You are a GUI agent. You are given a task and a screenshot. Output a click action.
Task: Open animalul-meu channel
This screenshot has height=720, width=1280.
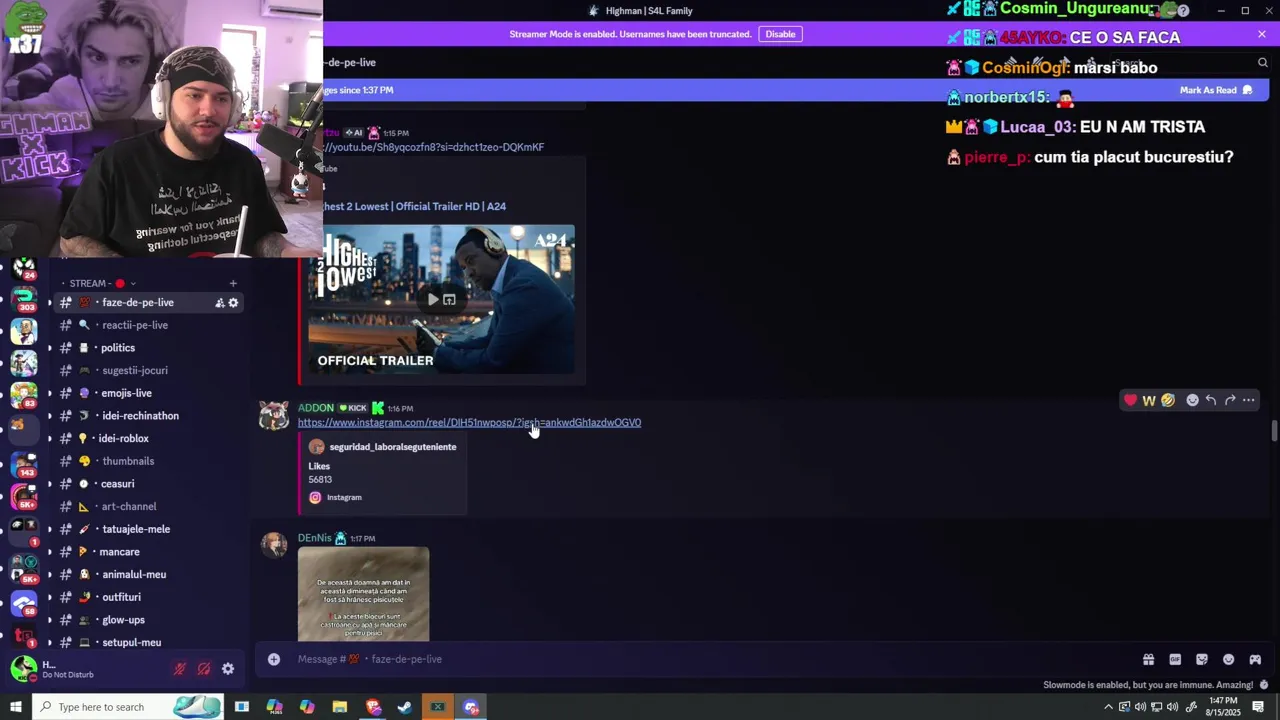pos(148,575)
